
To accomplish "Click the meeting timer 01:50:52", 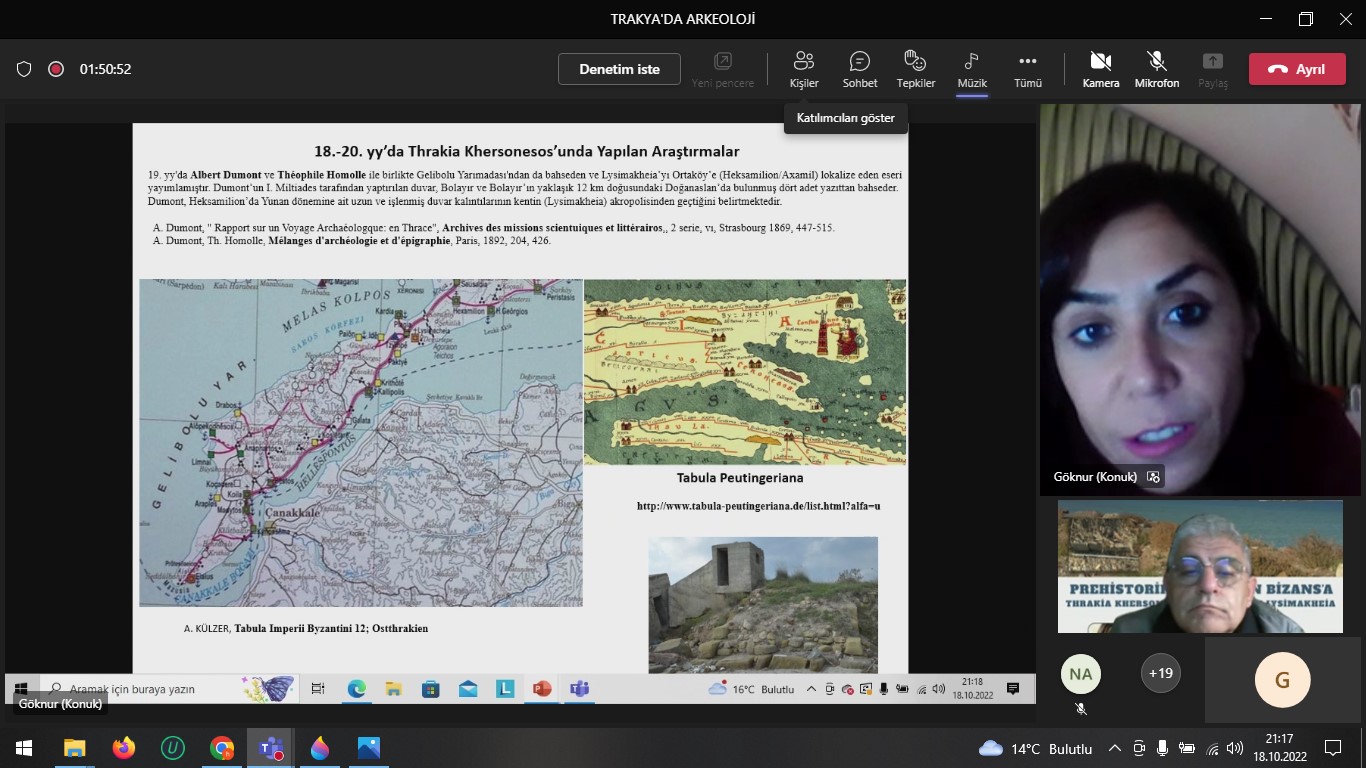I will 106,69.
